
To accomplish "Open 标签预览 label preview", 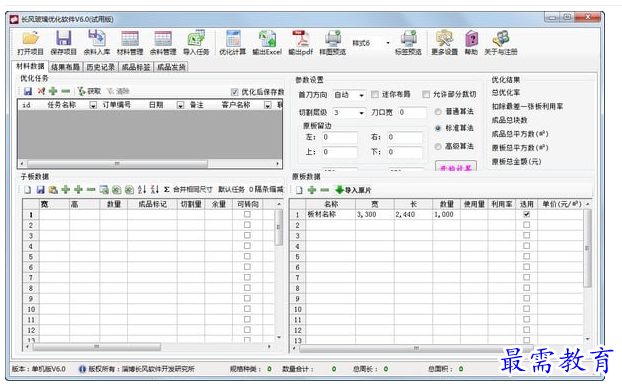I will point(408,42).
